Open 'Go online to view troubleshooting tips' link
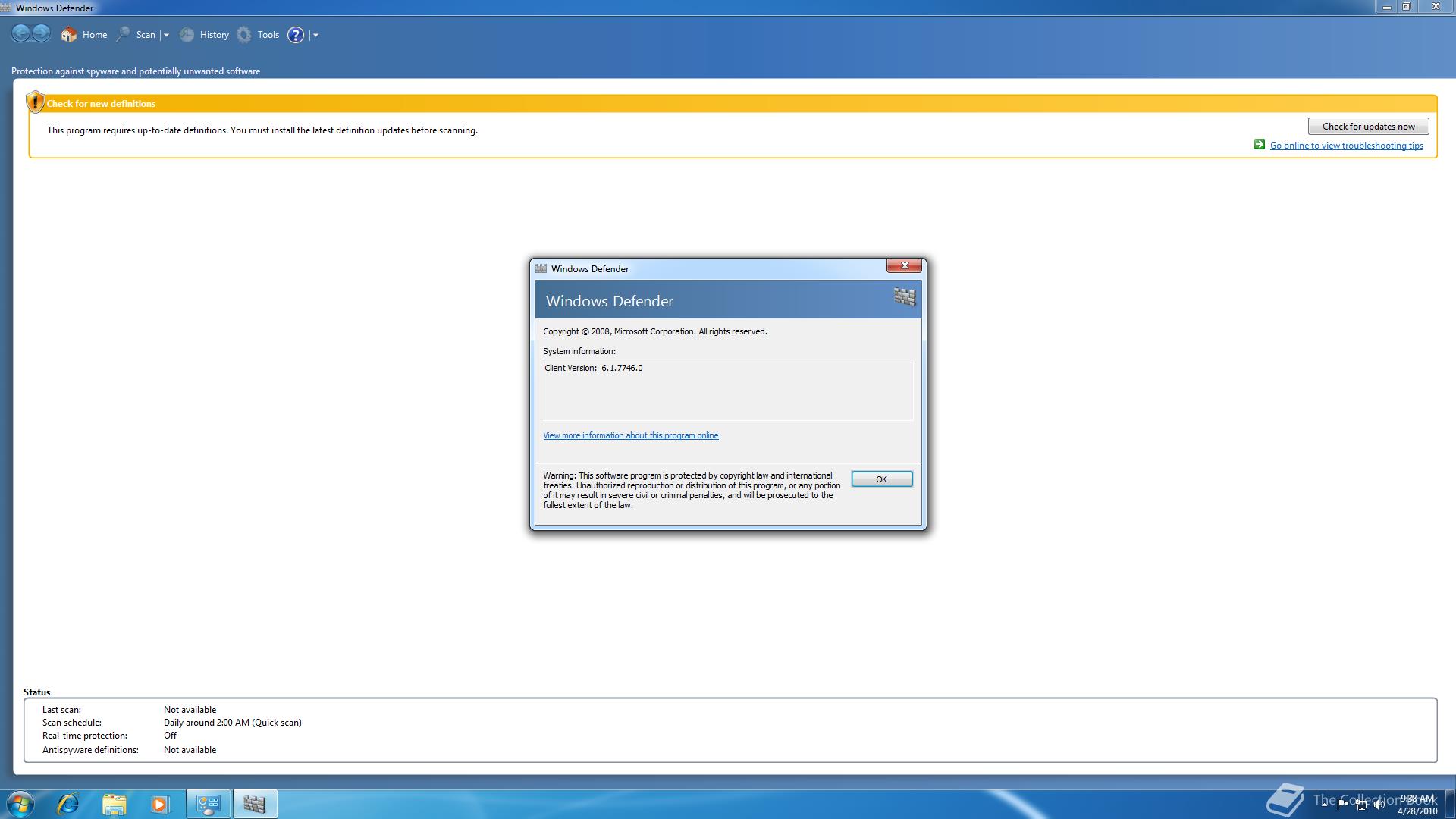This screenshot has width=1456, height=819. coord(1347,146)
